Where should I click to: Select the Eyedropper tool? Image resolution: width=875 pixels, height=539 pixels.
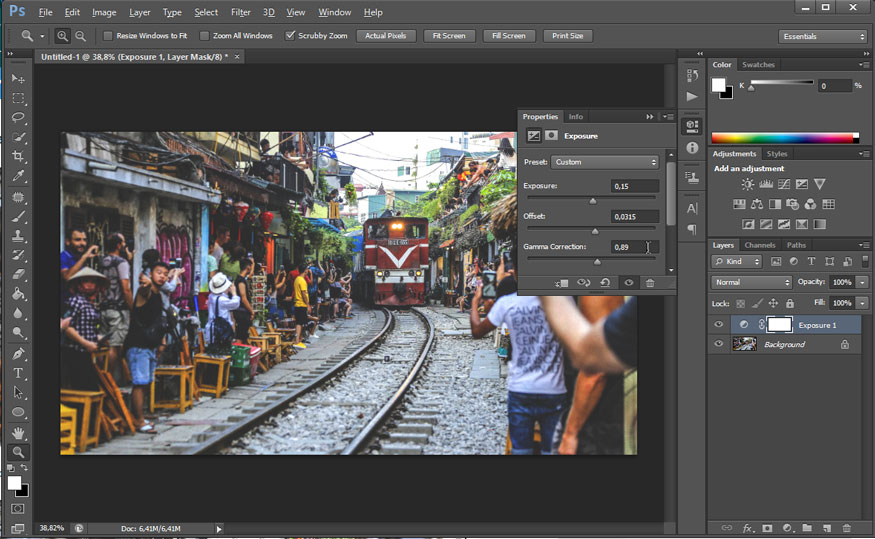pos(18,177)
